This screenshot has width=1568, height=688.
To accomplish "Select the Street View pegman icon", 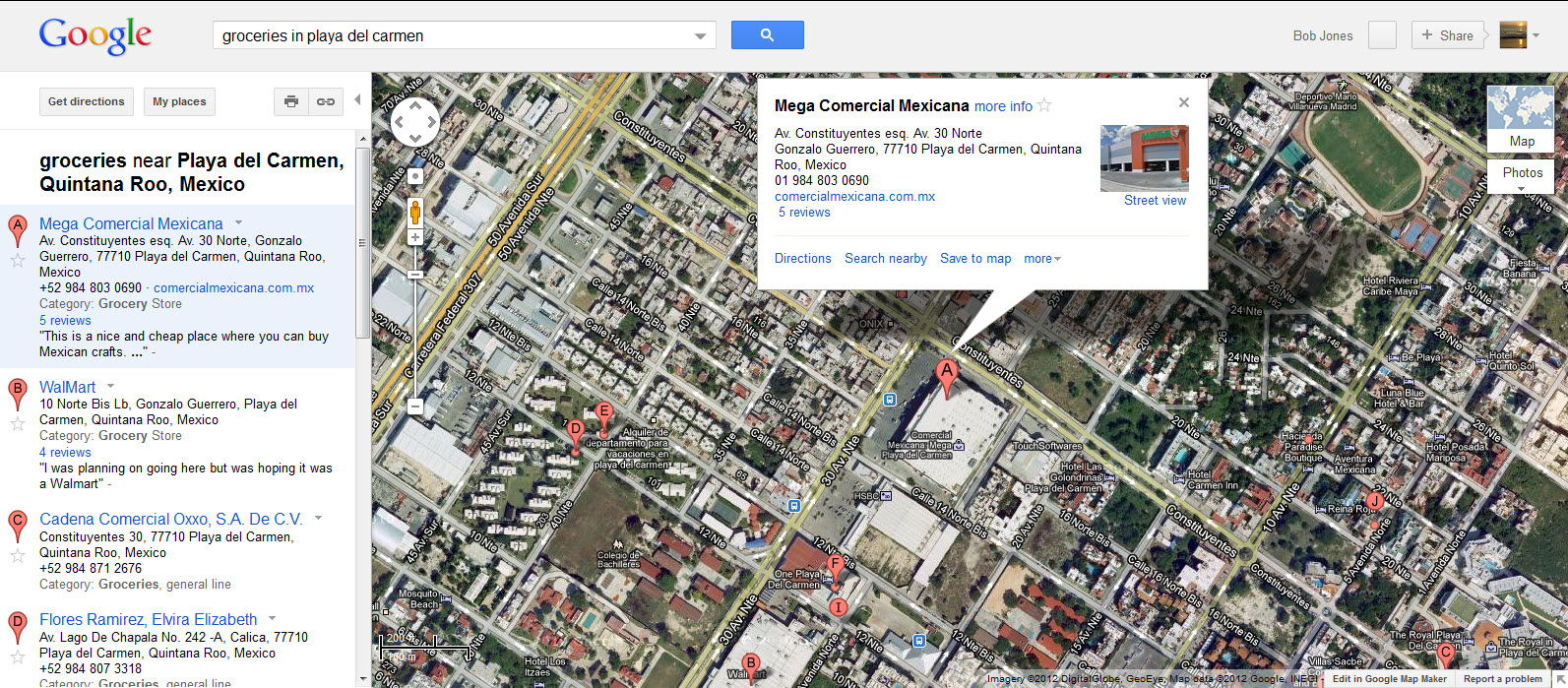I will click(x=415, y=212).
